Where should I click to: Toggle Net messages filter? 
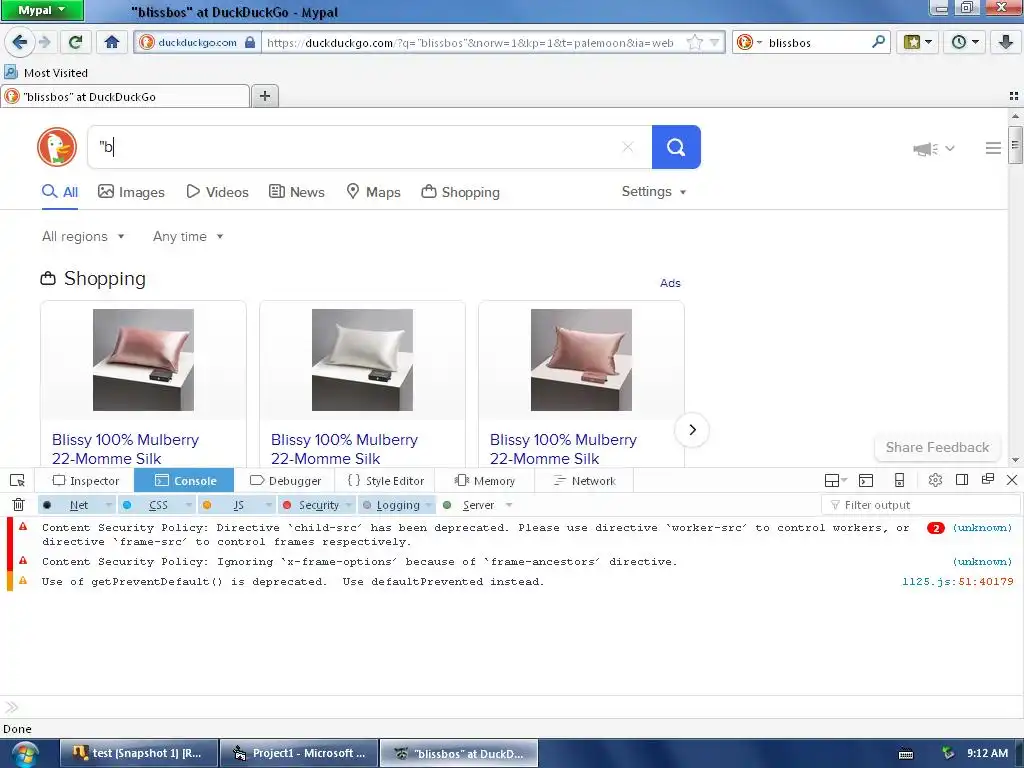point(71,505)
